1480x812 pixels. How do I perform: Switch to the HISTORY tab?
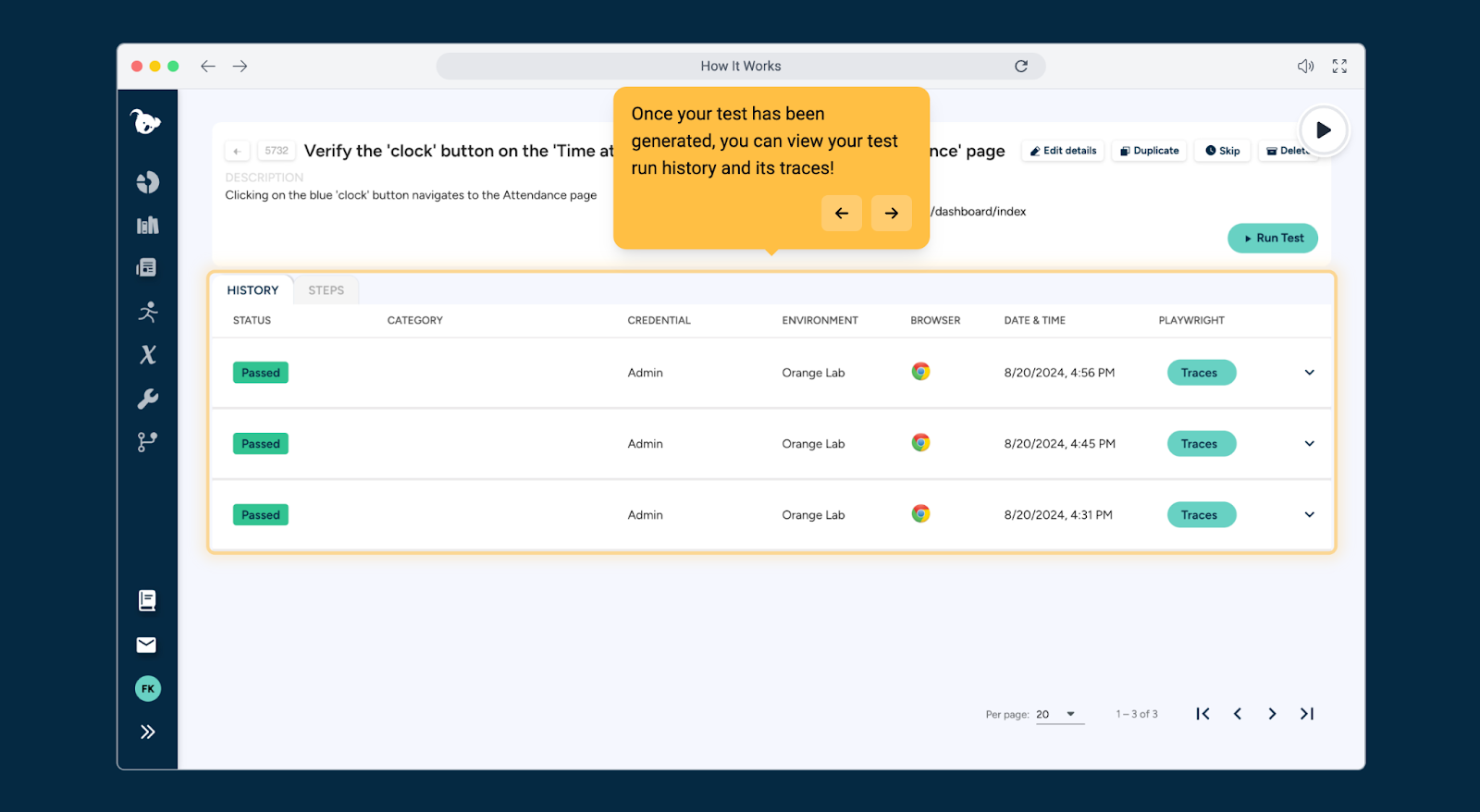(253, 290)
